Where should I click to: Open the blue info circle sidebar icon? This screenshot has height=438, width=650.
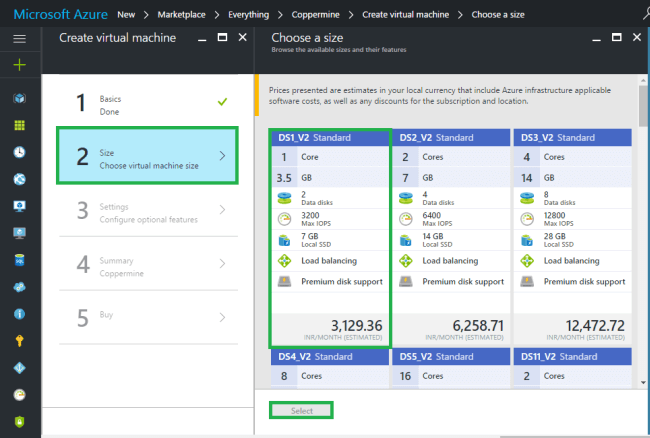pos(19,314)
